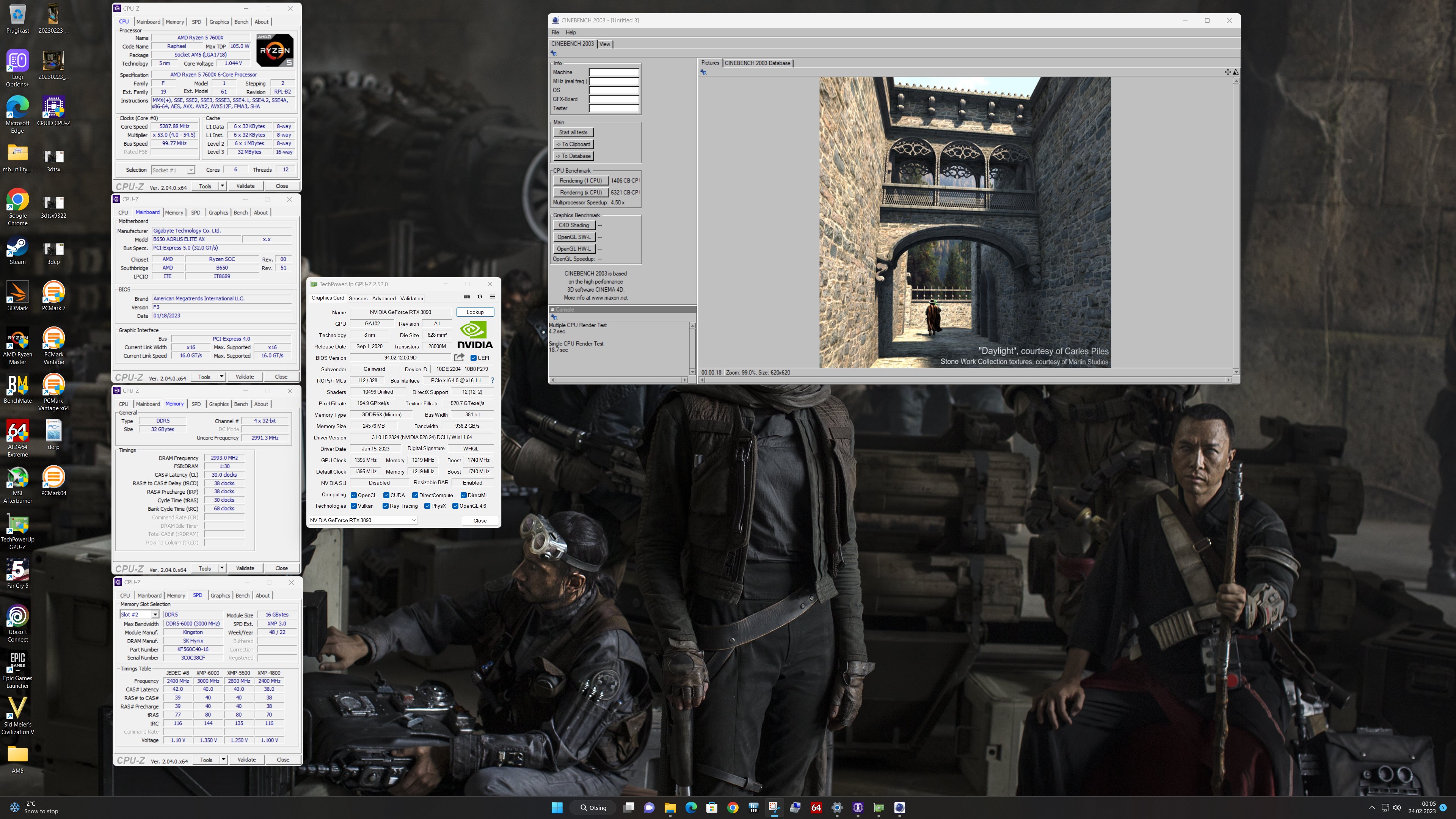This screenshot has width=1456, height=819.
Task: Click the Cinebench picture horizontal scrollbar
Action: point(965,380)
